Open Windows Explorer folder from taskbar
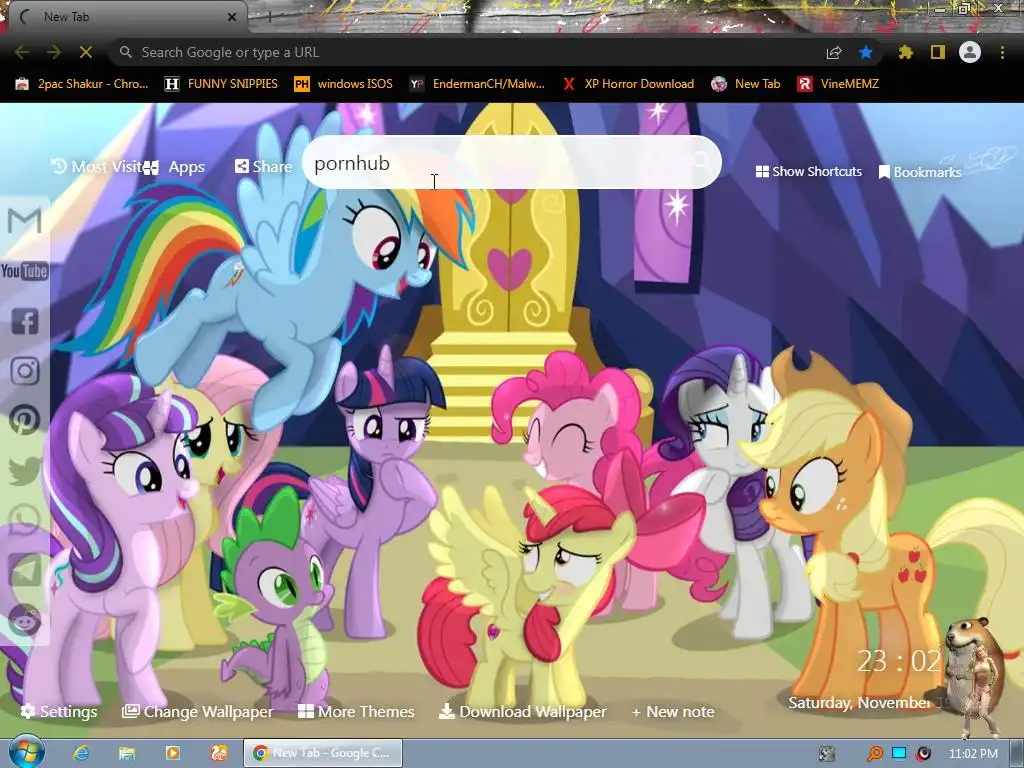Viewport: 1024px width, 768px height. click(x=127, y=753)
